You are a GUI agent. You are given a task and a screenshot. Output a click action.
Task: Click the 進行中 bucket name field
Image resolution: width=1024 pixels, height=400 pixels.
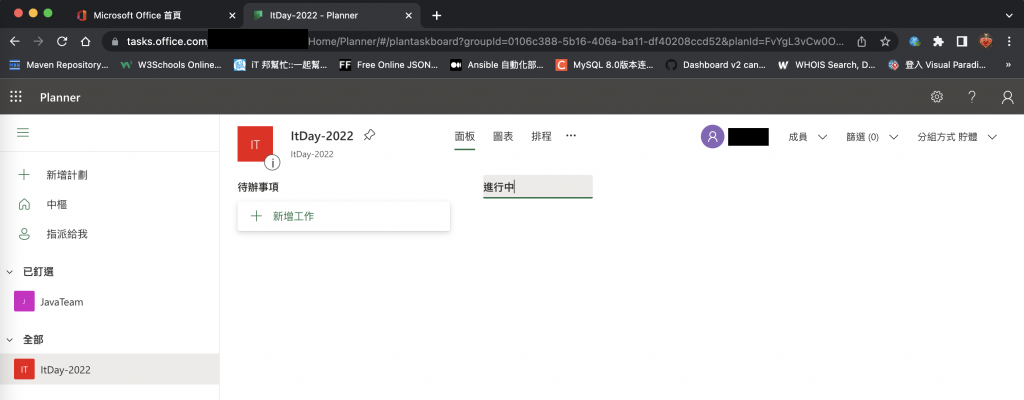pos(537,187)
